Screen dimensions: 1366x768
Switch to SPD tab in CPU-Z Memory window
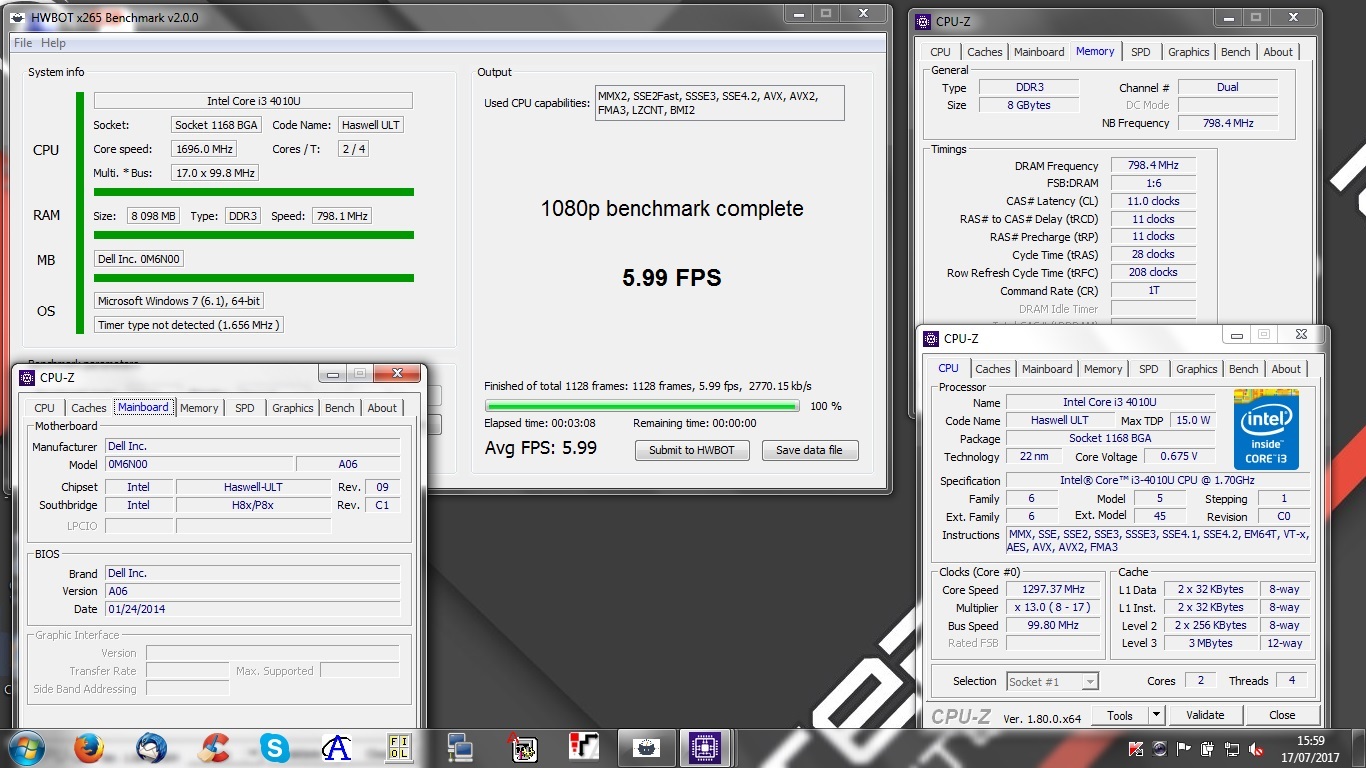1141,52
